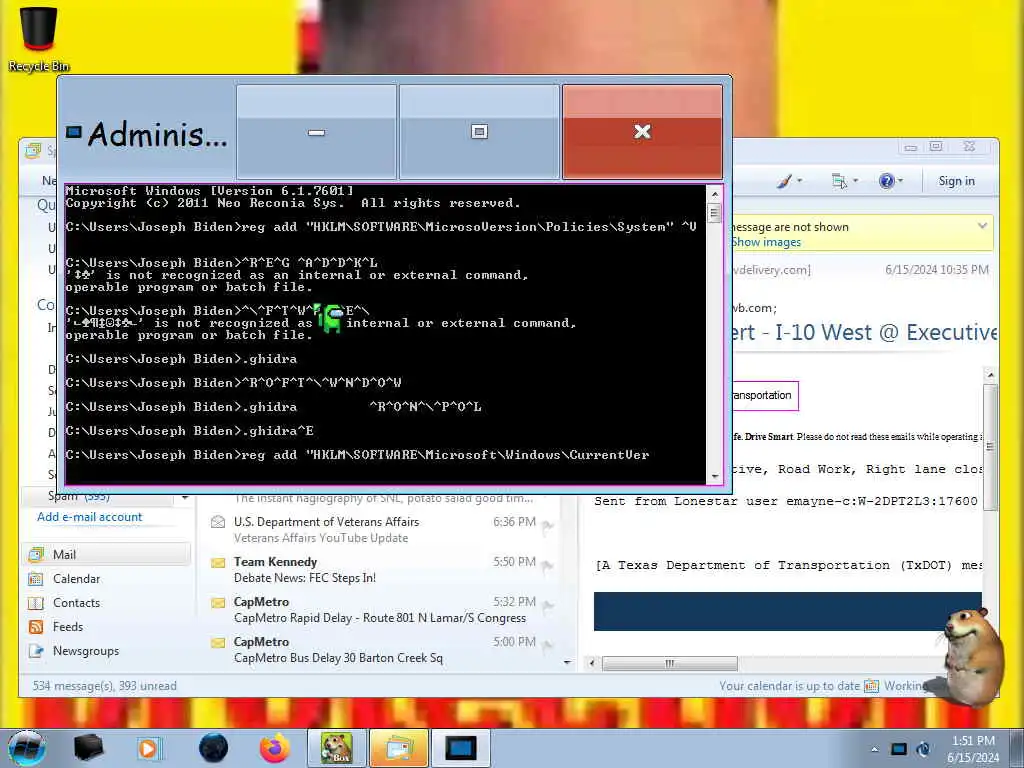Click up arrow of reading pane vertical scrollbar
Image resolution: width=1024 pixels, height=768 pixels.
(x=990, y=375)
